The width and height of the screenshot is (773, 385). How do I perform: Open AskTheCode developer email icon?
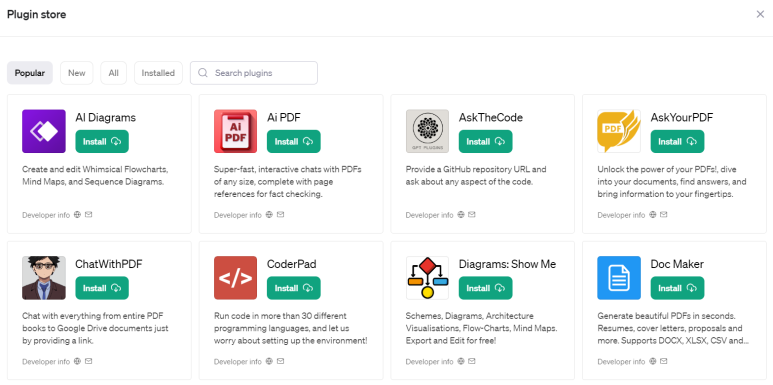472,214
